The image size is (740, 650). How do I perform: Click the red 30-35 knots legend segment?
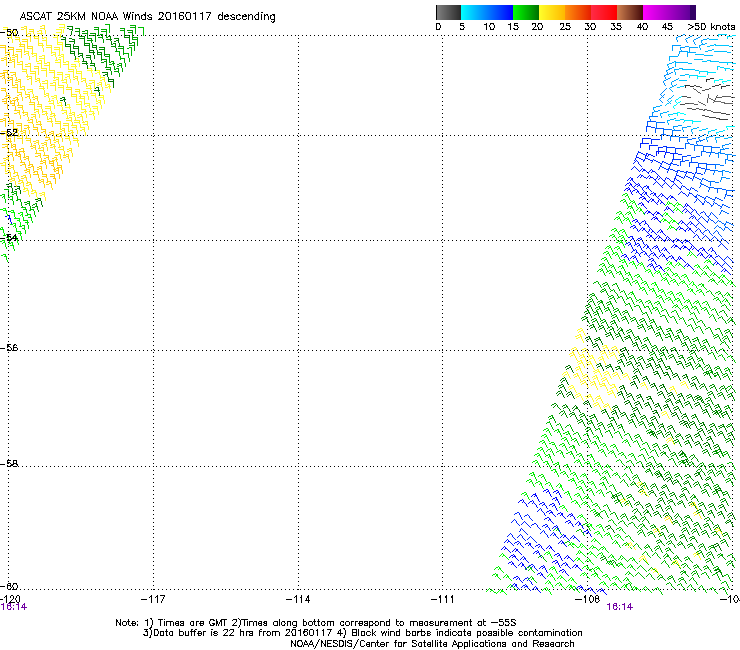[x=604, y=12]
